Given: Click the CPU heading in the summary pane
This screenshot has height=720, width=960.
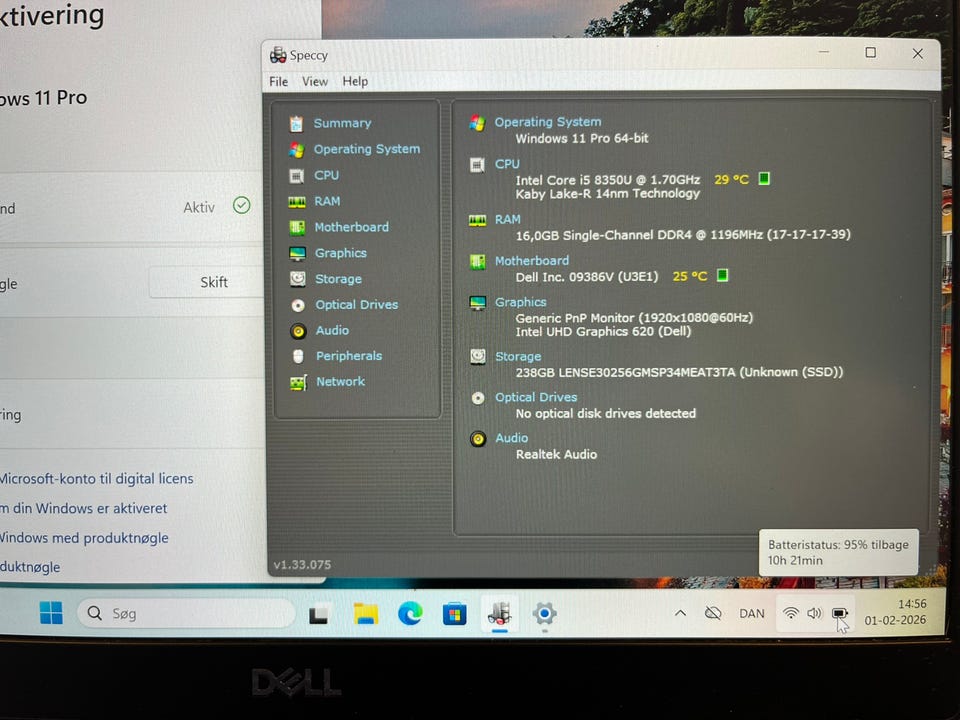Looking at the screenshot, I should tap(507, 164).
